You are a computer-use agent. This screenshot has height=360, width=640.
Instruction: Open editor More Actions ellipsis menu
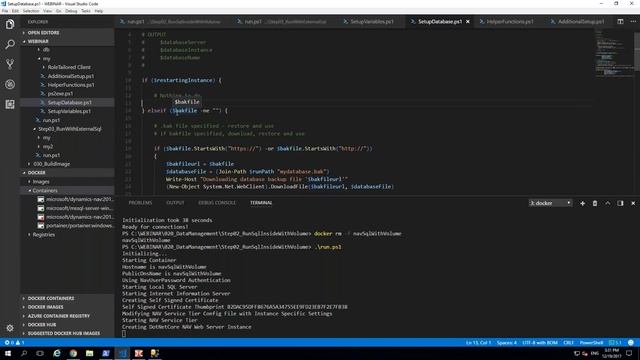click(x=633, y=22)
